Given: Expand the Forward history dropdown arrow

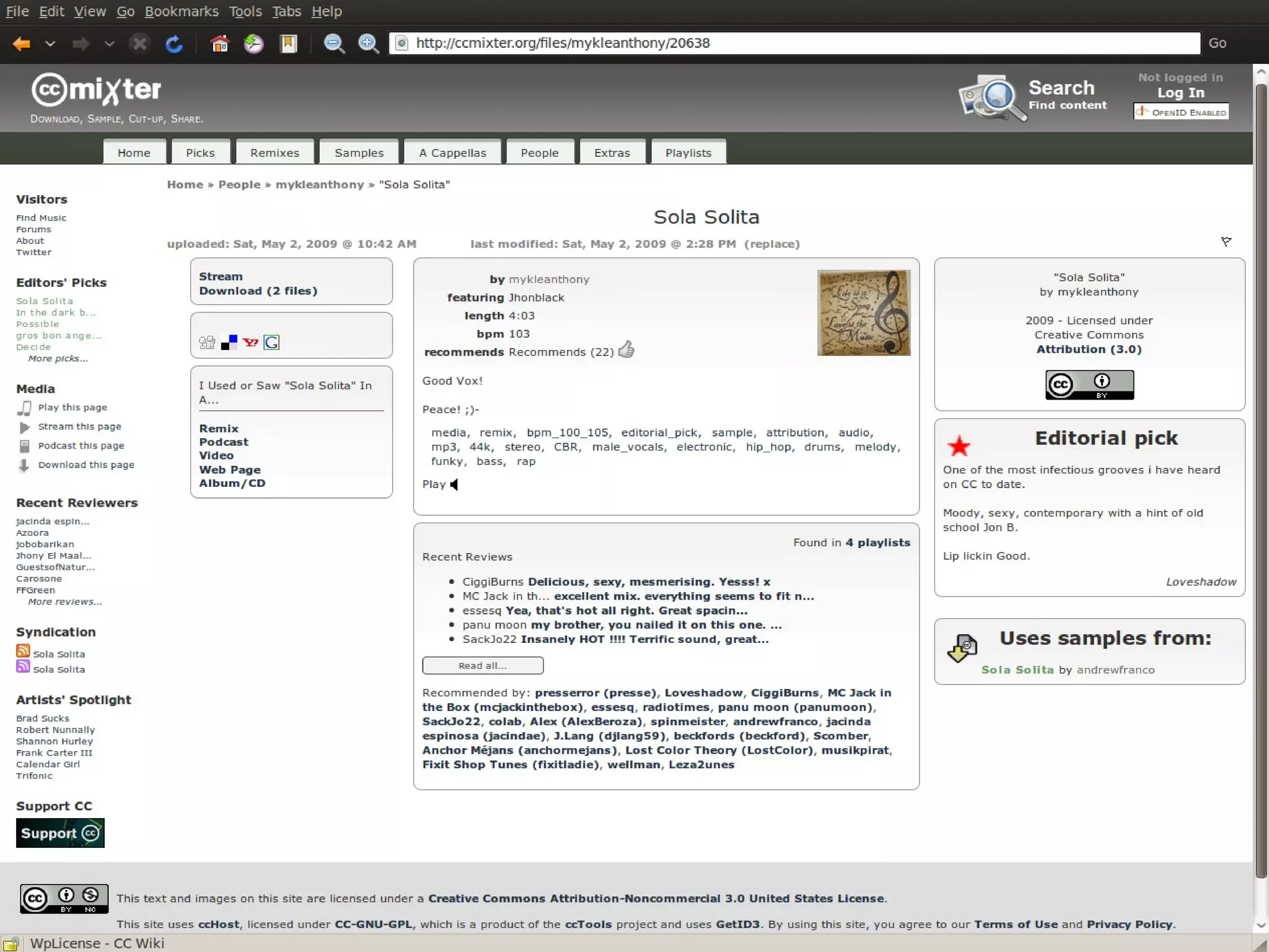Looking at the screenshot, I should pyautogui.click(x=109, y=43).
